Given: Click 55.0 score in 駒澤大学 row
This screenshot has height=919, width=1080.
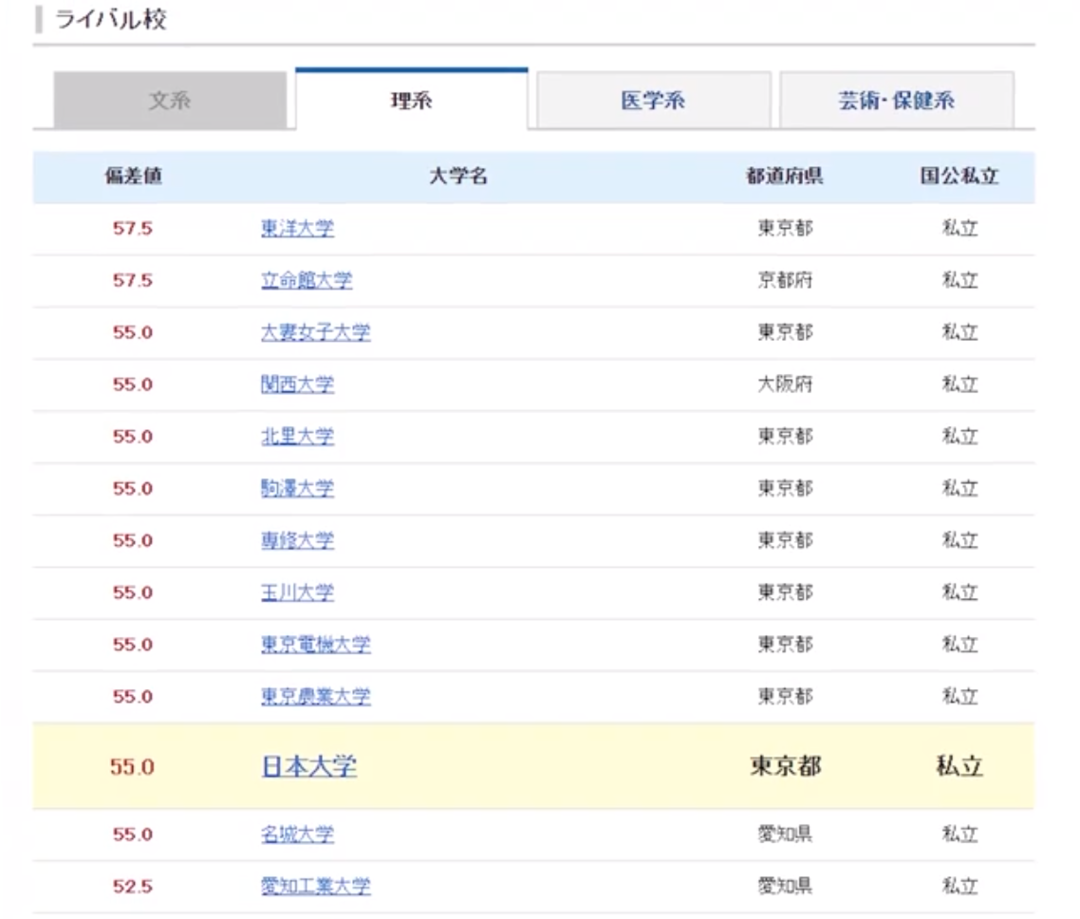Looking at the screenshot, I should tap(133, 488).
